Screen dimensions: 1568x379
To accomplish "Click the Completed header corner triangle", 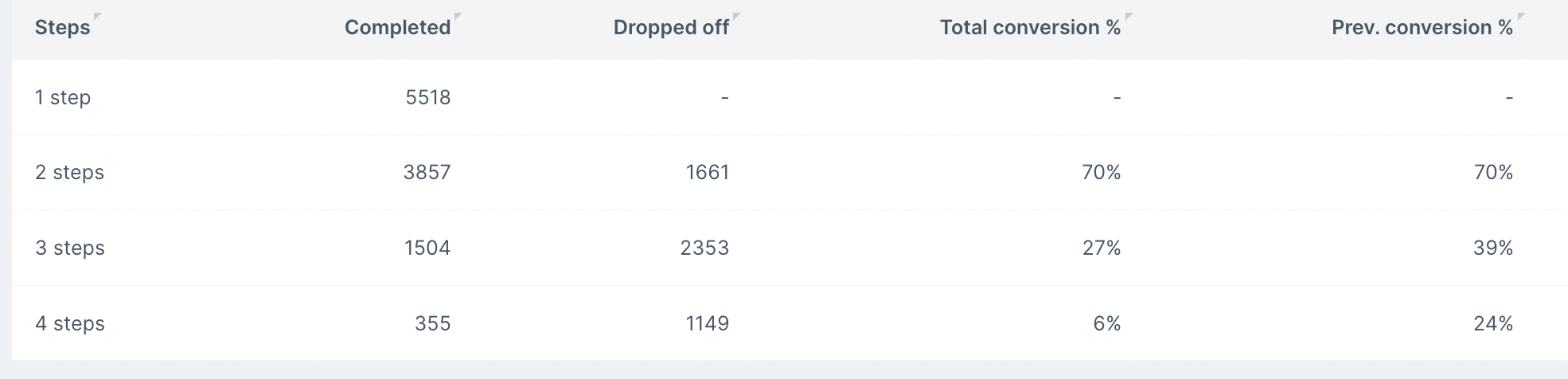I will click(458, 17).
